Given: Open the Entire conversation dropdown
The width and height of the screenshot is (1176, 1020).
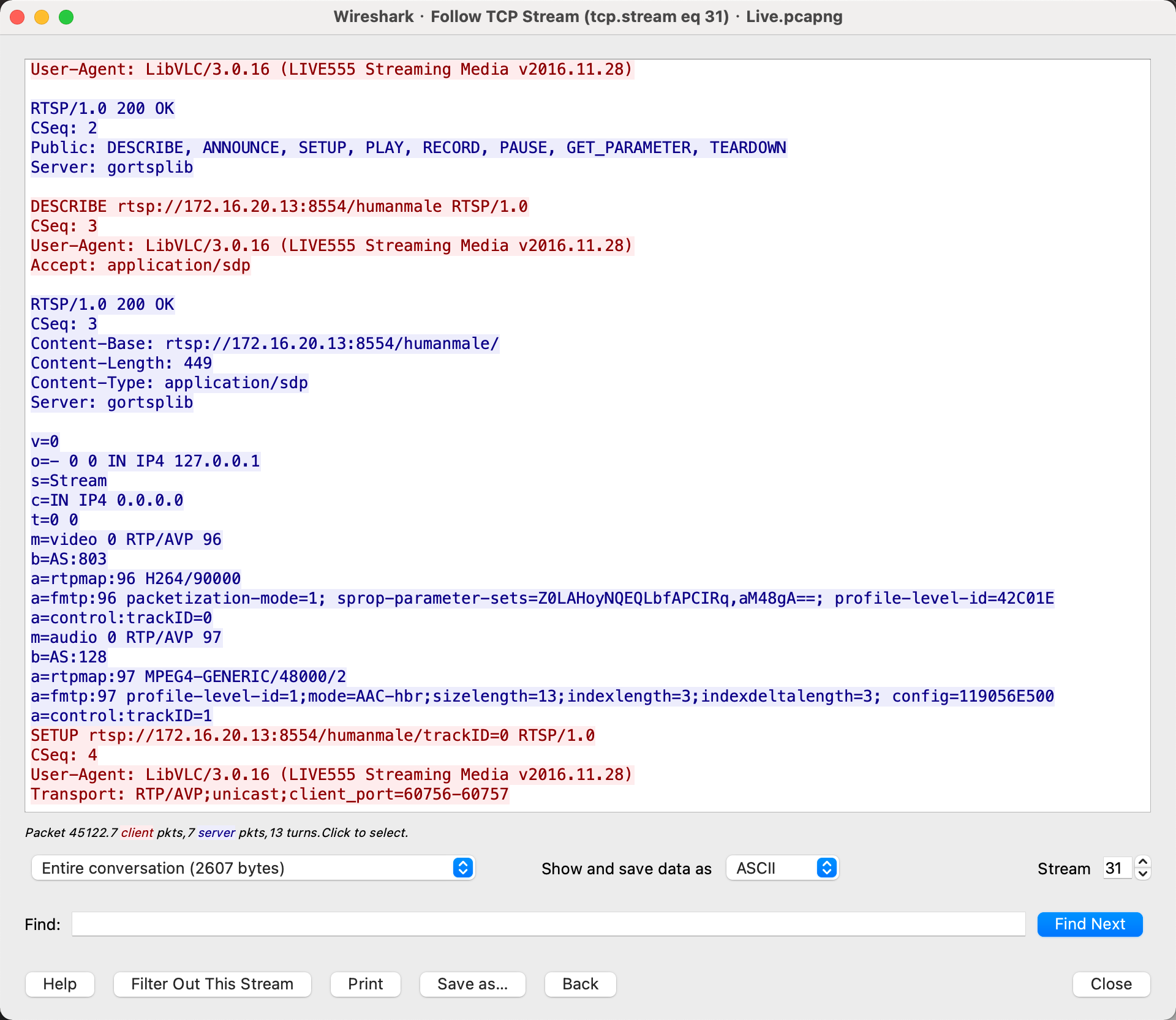Looking at the screenshot, I should (253, 868).
